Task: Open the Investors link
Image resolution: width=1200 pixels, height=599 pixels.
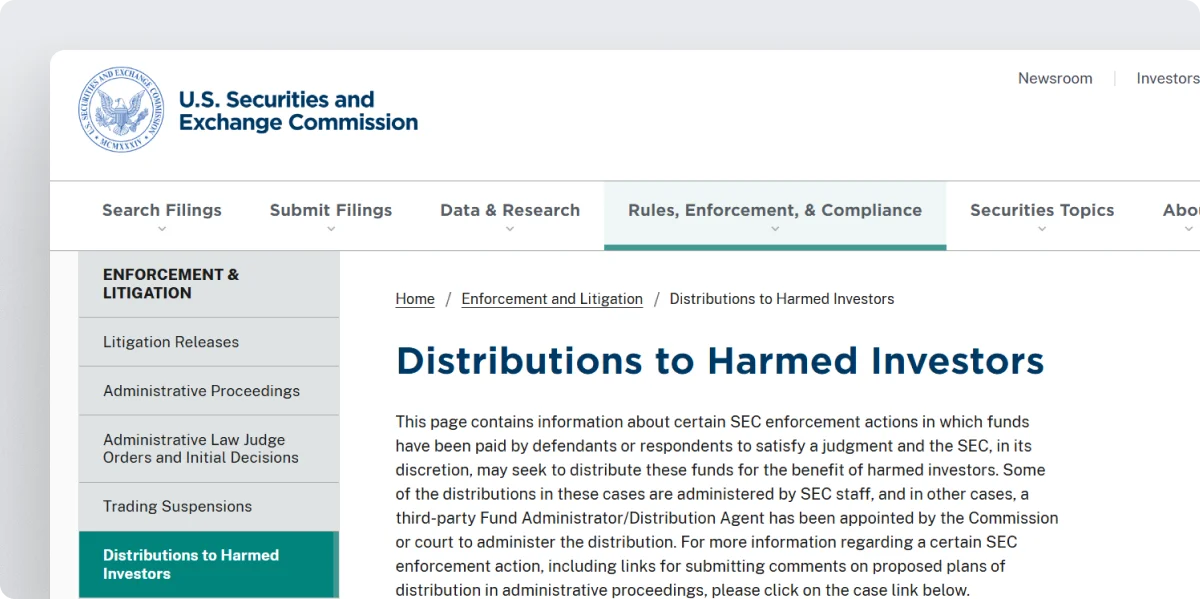Action: coord(1167,78)
